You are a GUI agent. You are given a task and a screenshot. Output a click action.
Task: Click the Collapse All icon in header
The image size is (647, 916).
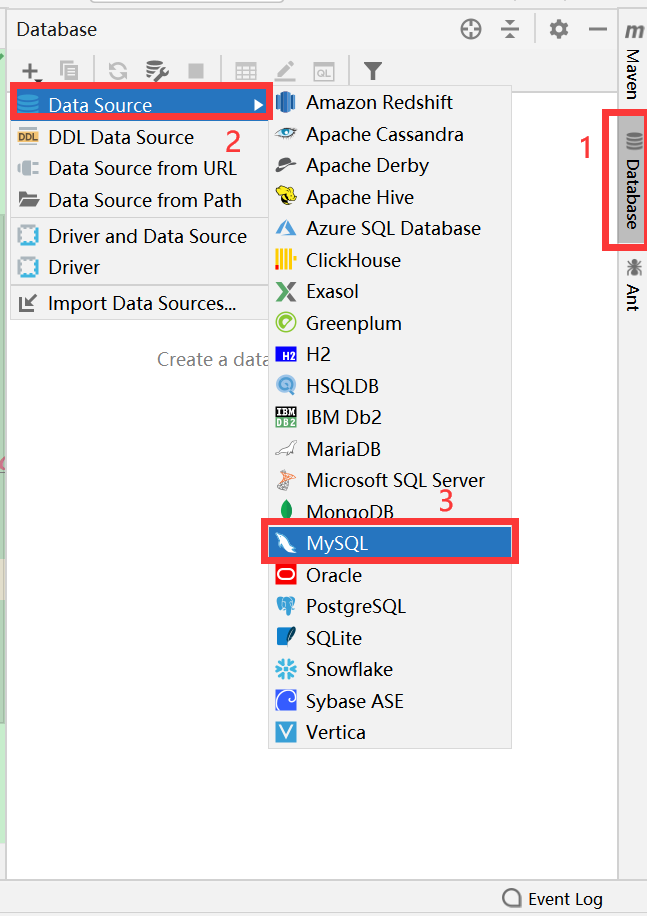click(510, 29)
